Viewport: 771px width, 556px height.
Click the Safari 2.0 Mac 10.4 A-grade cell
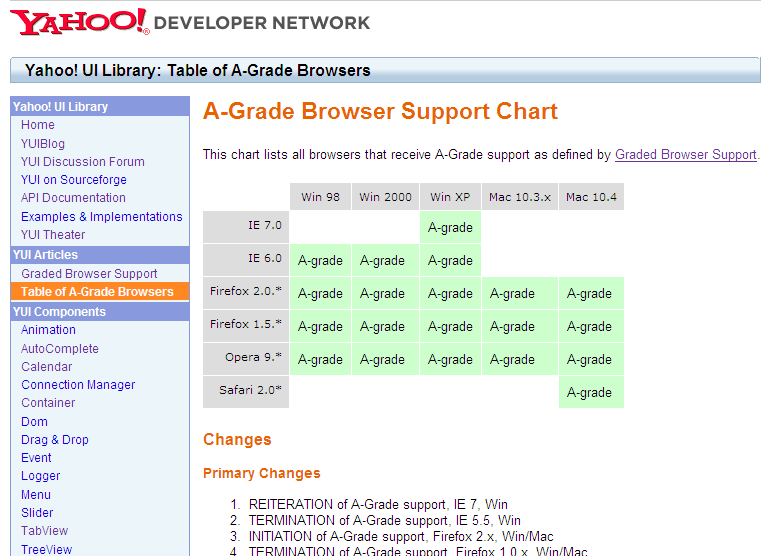[590, 393]
